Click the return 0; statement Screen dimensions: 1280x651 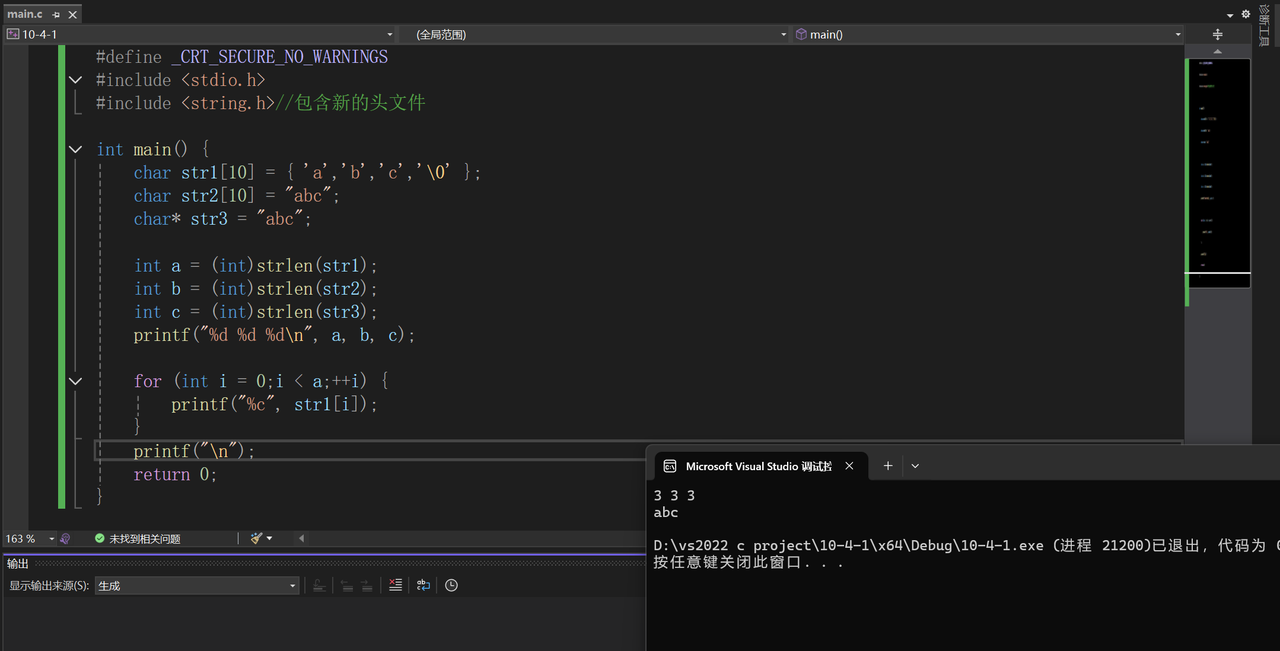coord(175,475)
